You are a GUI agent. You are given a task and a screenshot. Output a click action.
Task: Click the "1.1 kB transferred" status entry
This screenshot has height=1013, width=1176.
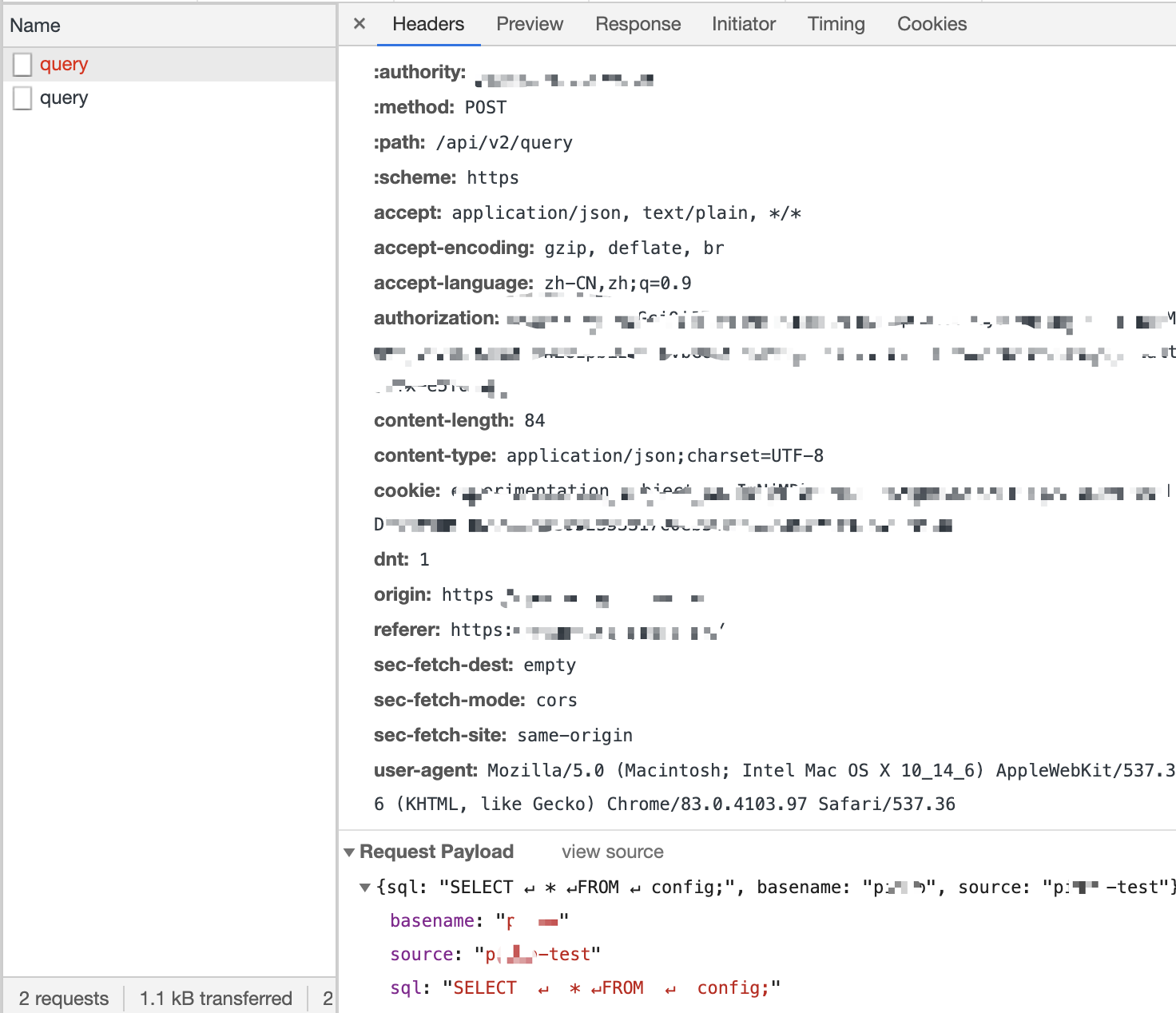pos(216,999)
